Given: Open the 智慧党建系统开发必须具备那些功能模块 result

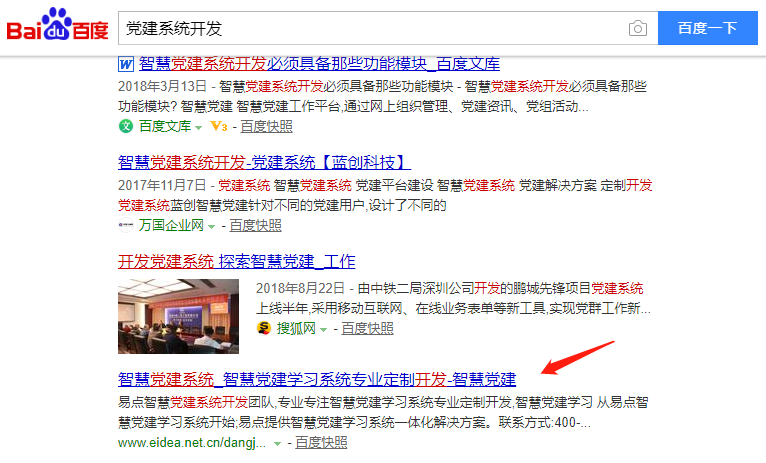Looking at the screenshot, I should 319,64.
